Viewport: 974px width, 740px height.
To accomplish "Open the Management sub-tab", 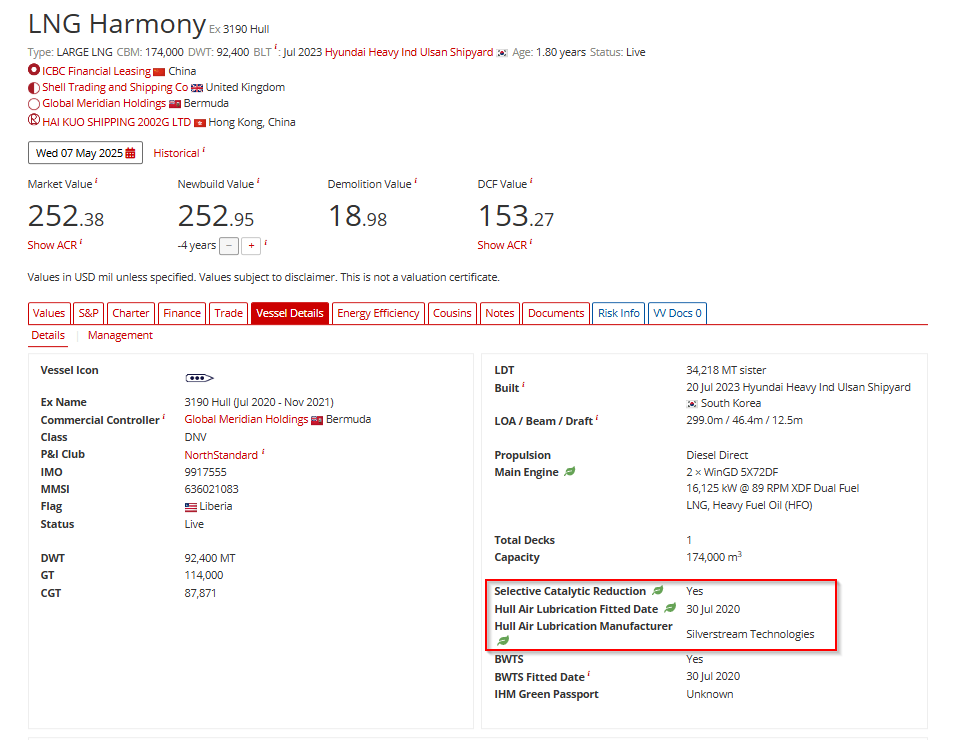I will coord(120,336).
